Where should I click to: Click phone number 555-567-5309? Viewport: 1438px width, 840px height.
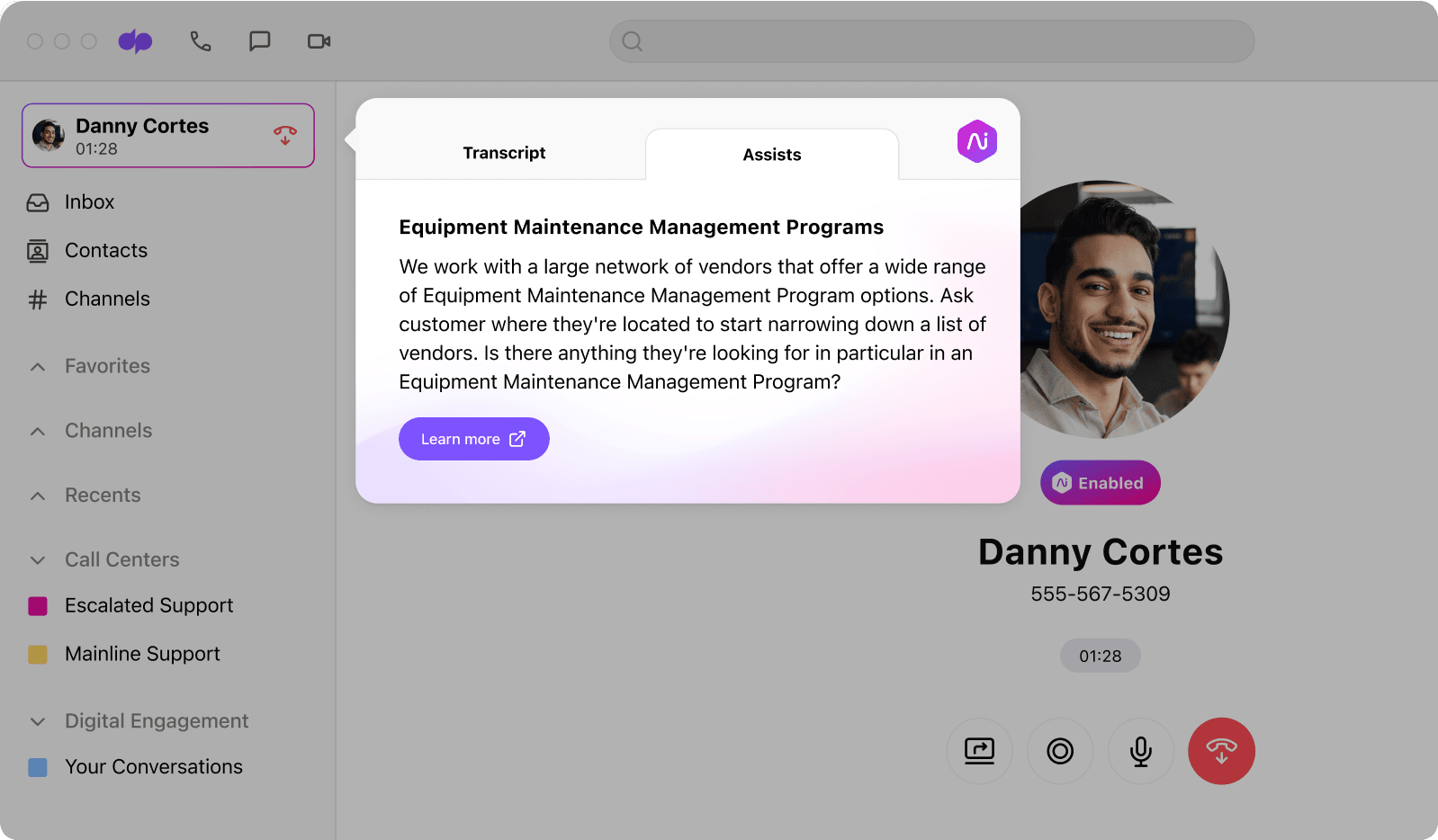[1101, 594]
